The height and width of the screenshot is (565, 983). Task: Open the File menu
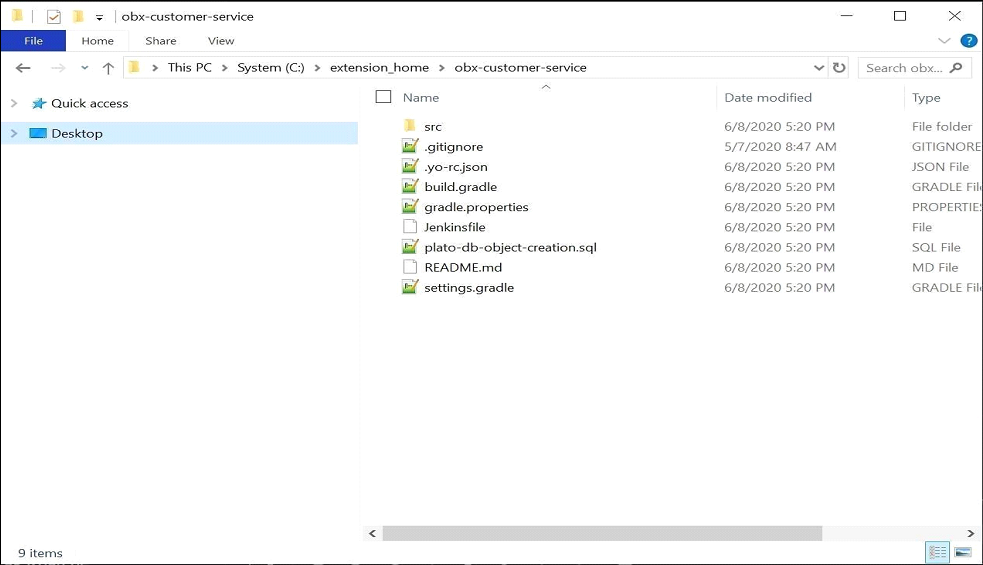pos(33,41)
